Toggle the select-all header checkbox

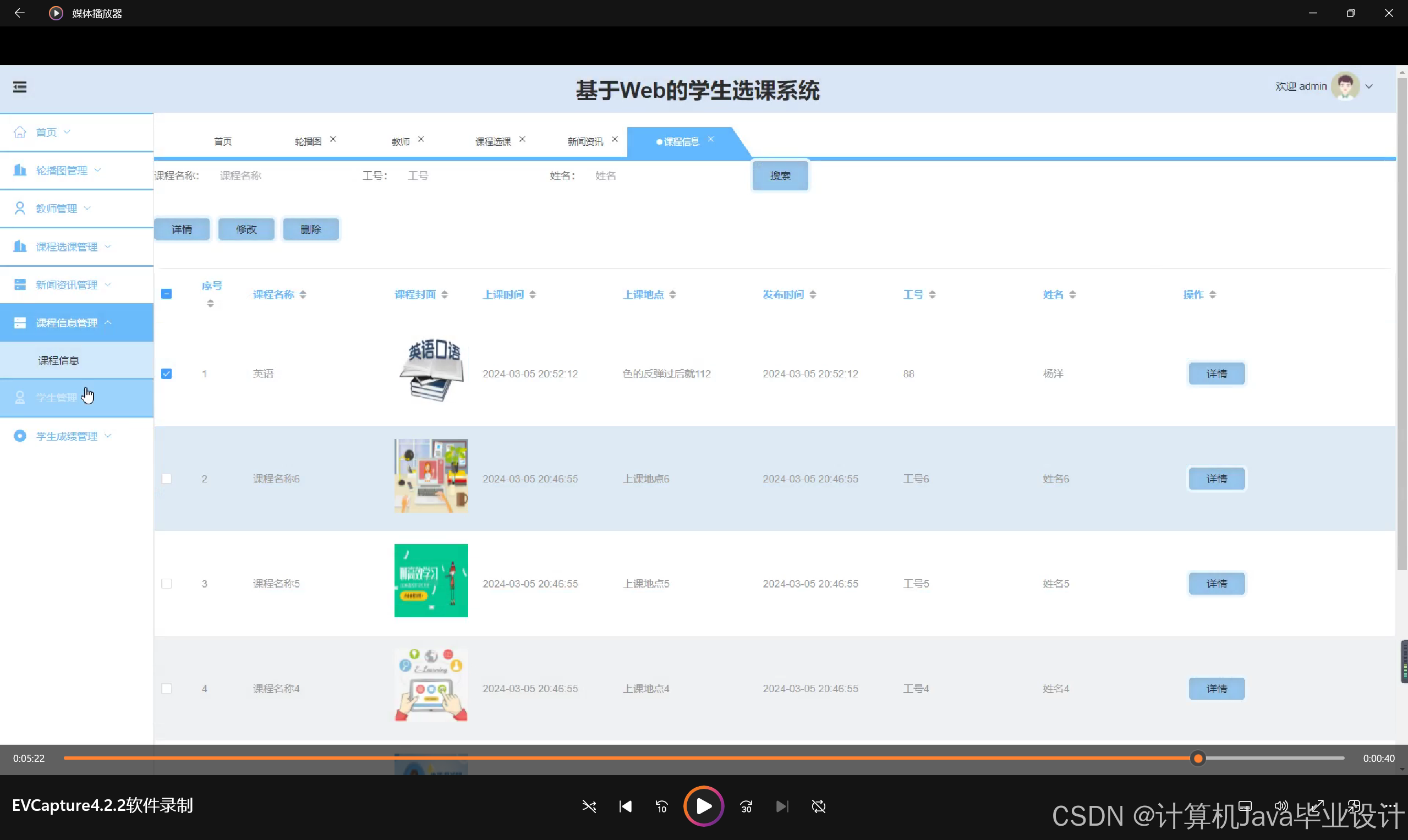167,294
